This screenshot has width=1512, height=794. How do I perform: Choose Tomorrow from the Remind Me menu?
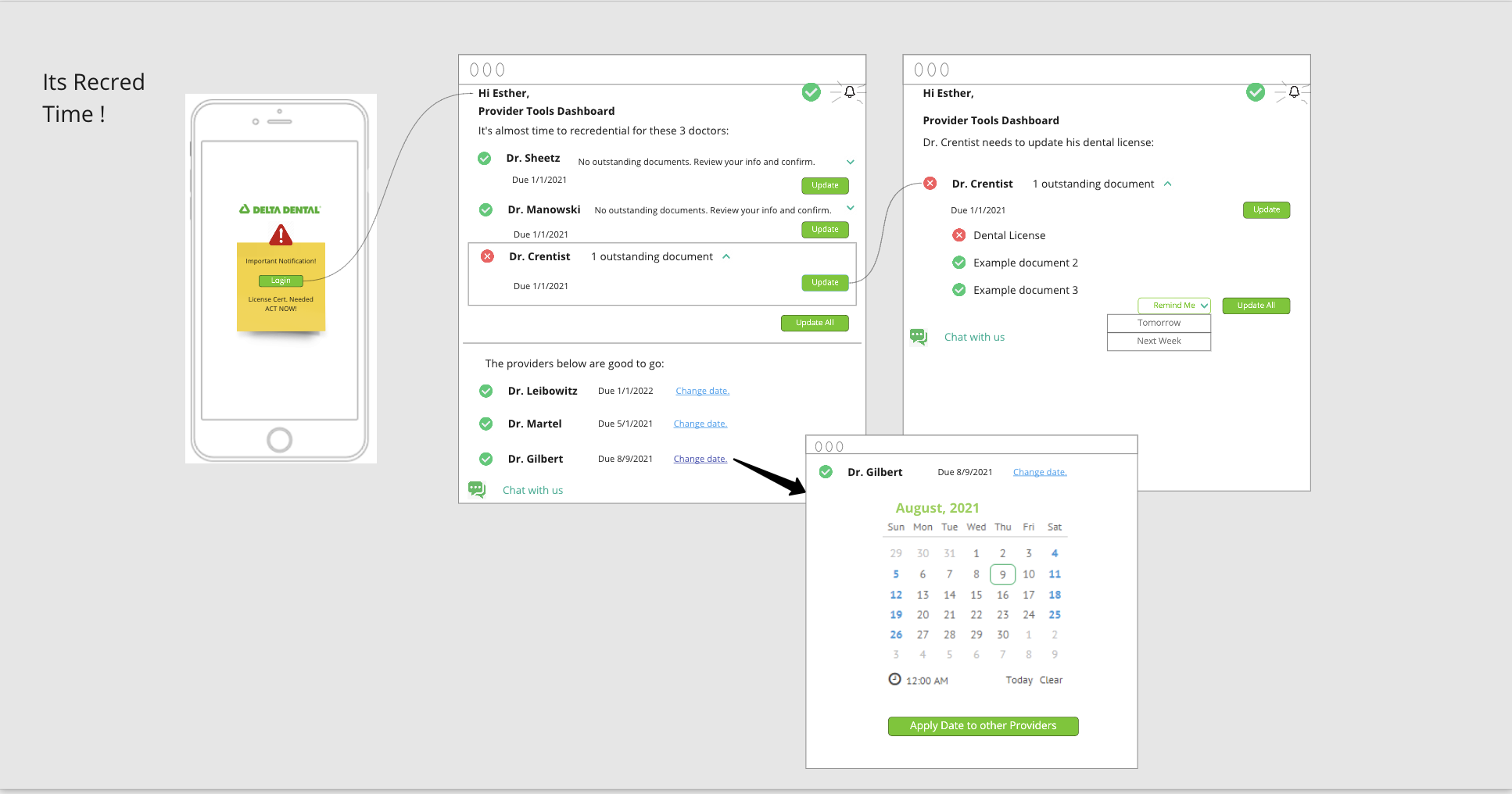(x=1159, y=323)
